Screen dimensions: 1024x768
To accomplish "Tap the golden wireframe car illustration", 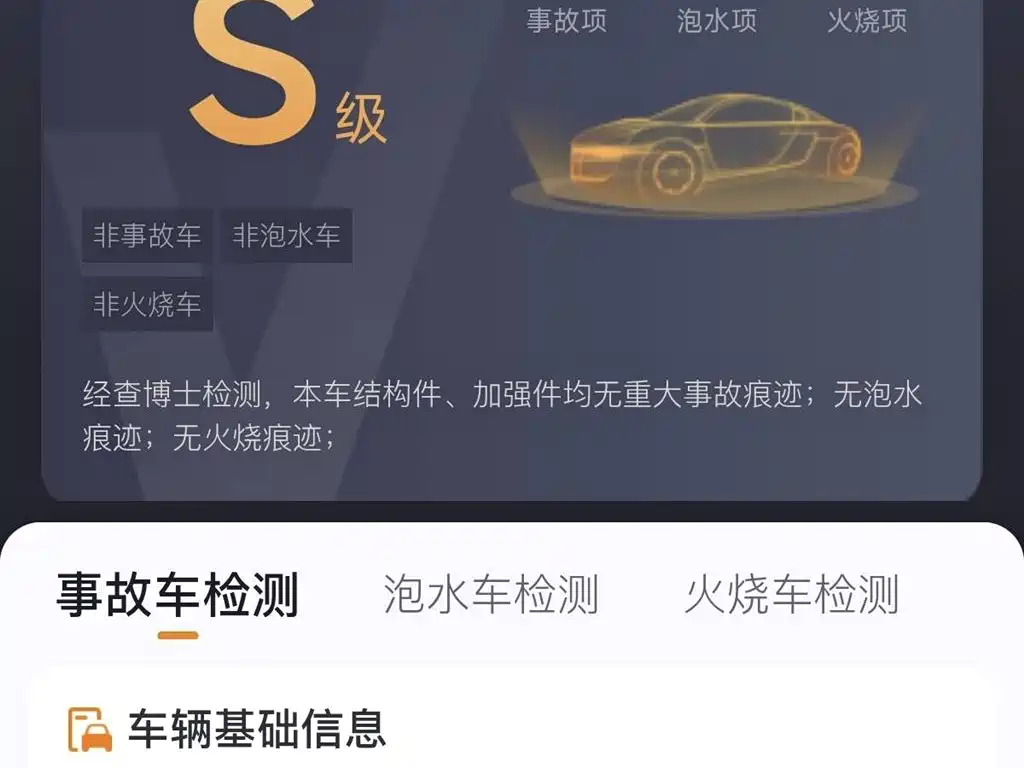I will (x=715, y=145).
